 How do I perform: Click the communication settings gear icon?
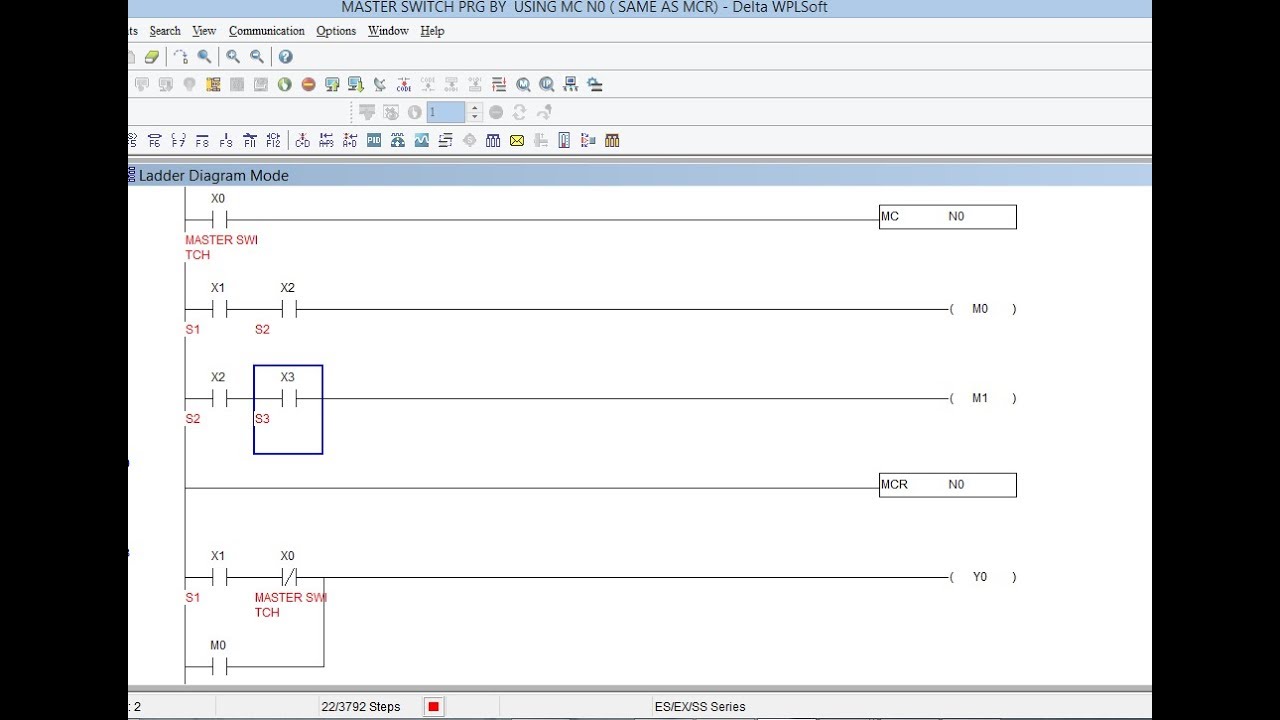coord(595,85)
